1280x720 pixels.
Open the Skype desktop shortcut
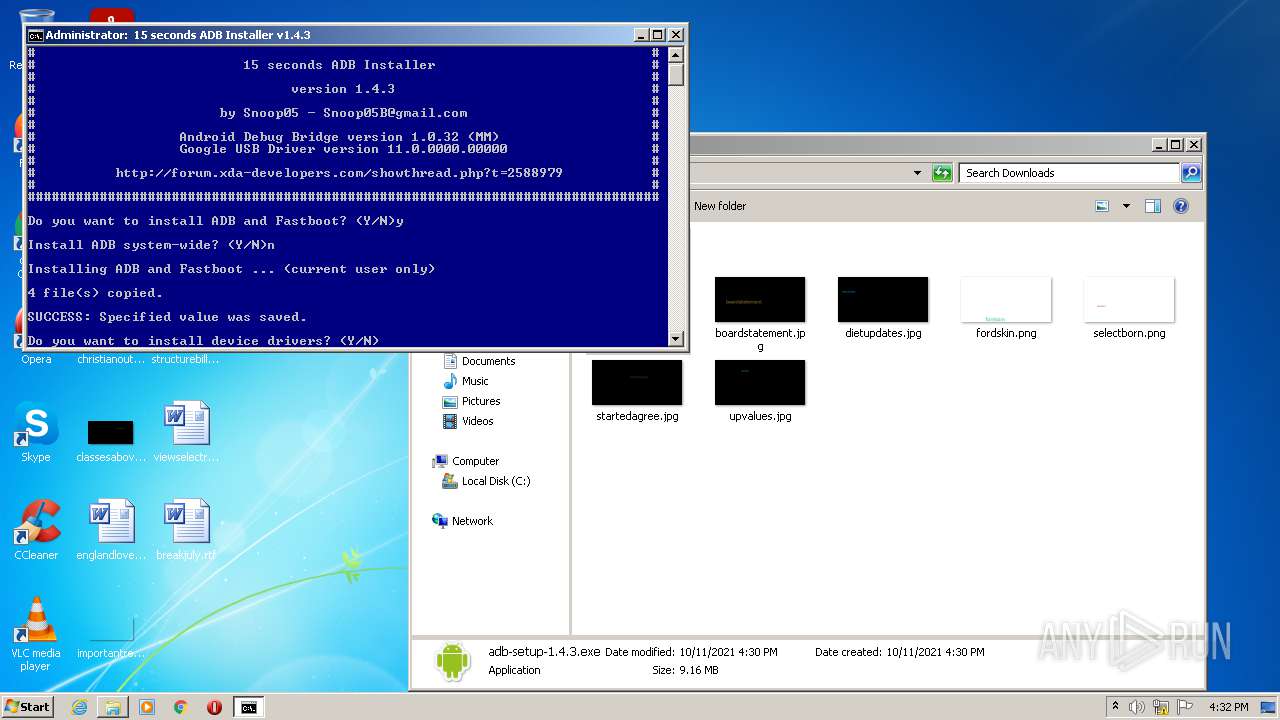pyautogui.click(x=36, y=433)
